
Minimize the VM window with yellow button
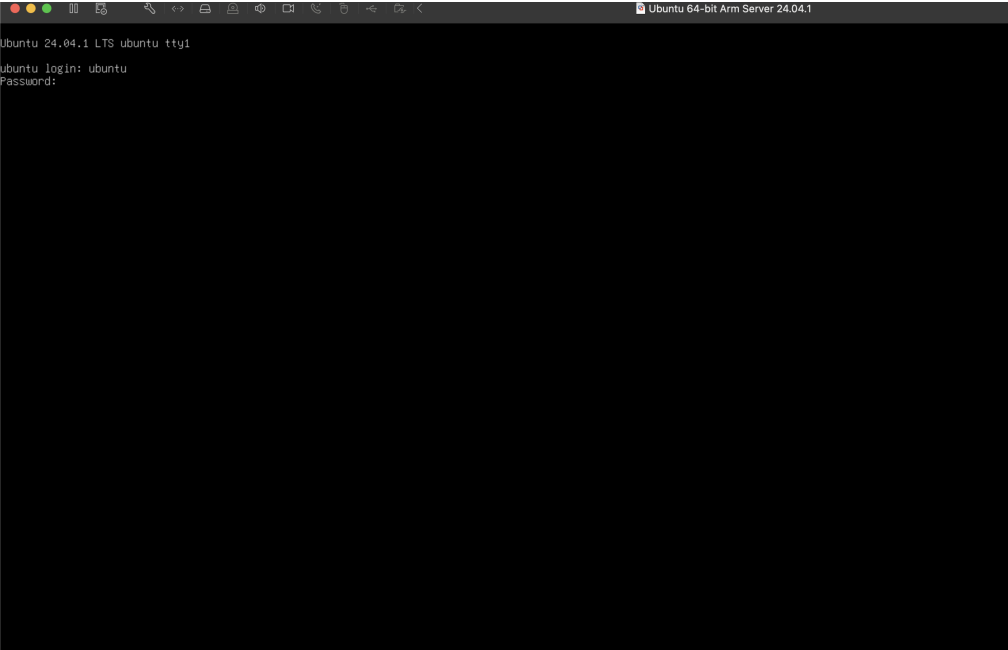click(31, 10)
